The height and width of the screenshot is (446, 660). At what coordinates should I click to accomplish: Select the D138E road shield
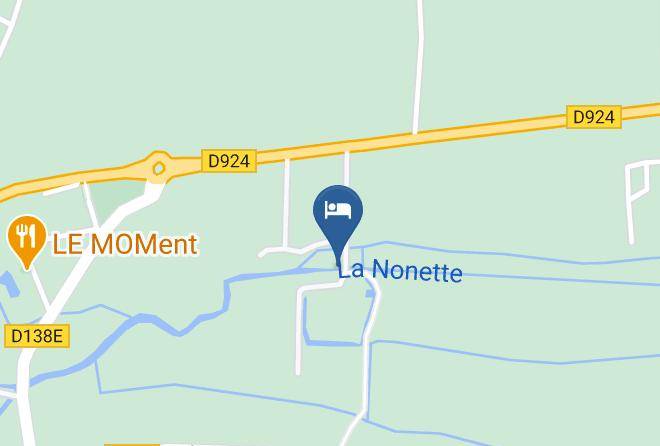[37, 336]
